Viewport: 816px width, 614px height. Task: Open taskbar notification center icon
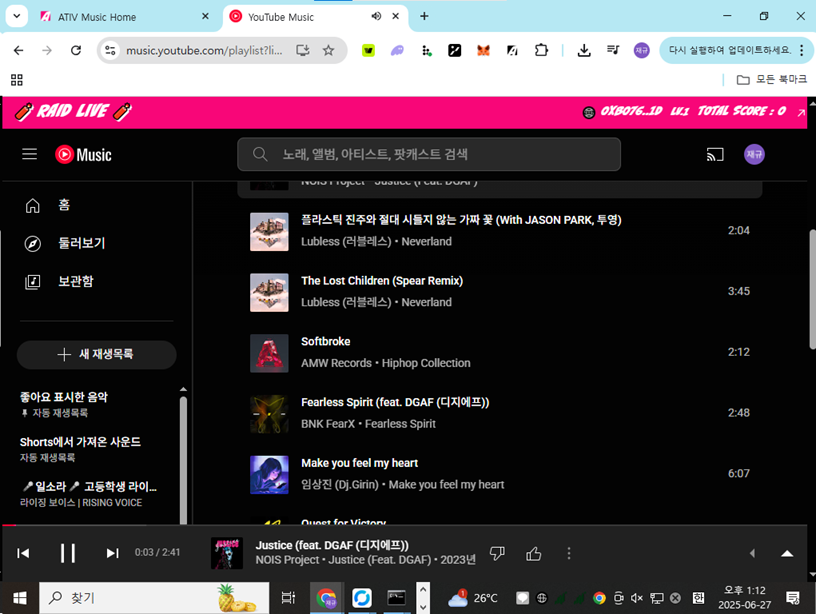click(793, 598)
